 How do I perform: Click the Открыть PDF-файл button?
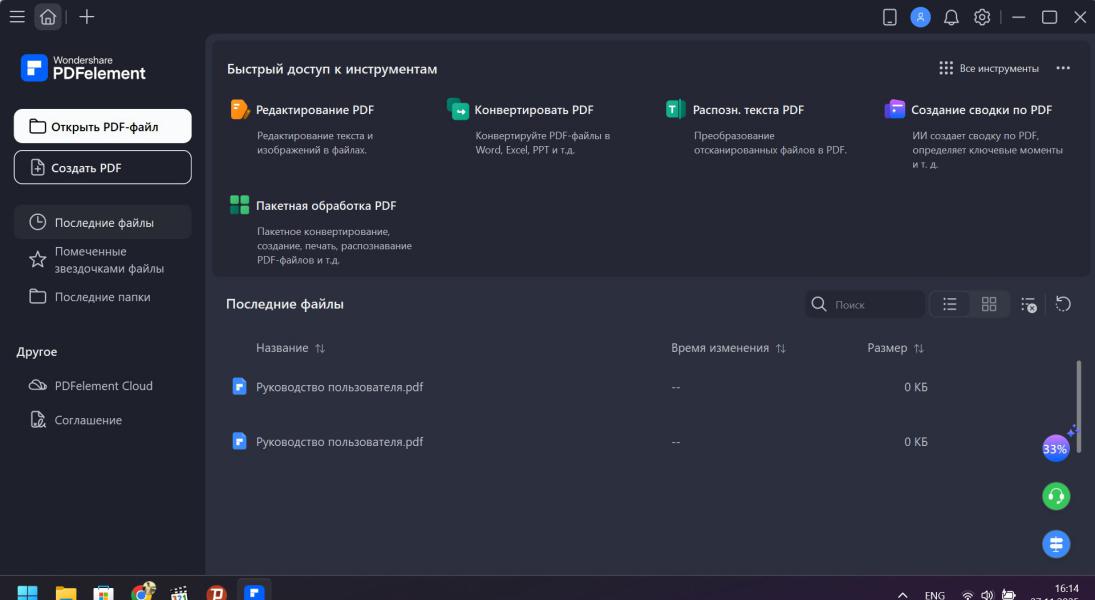[103, 127]
